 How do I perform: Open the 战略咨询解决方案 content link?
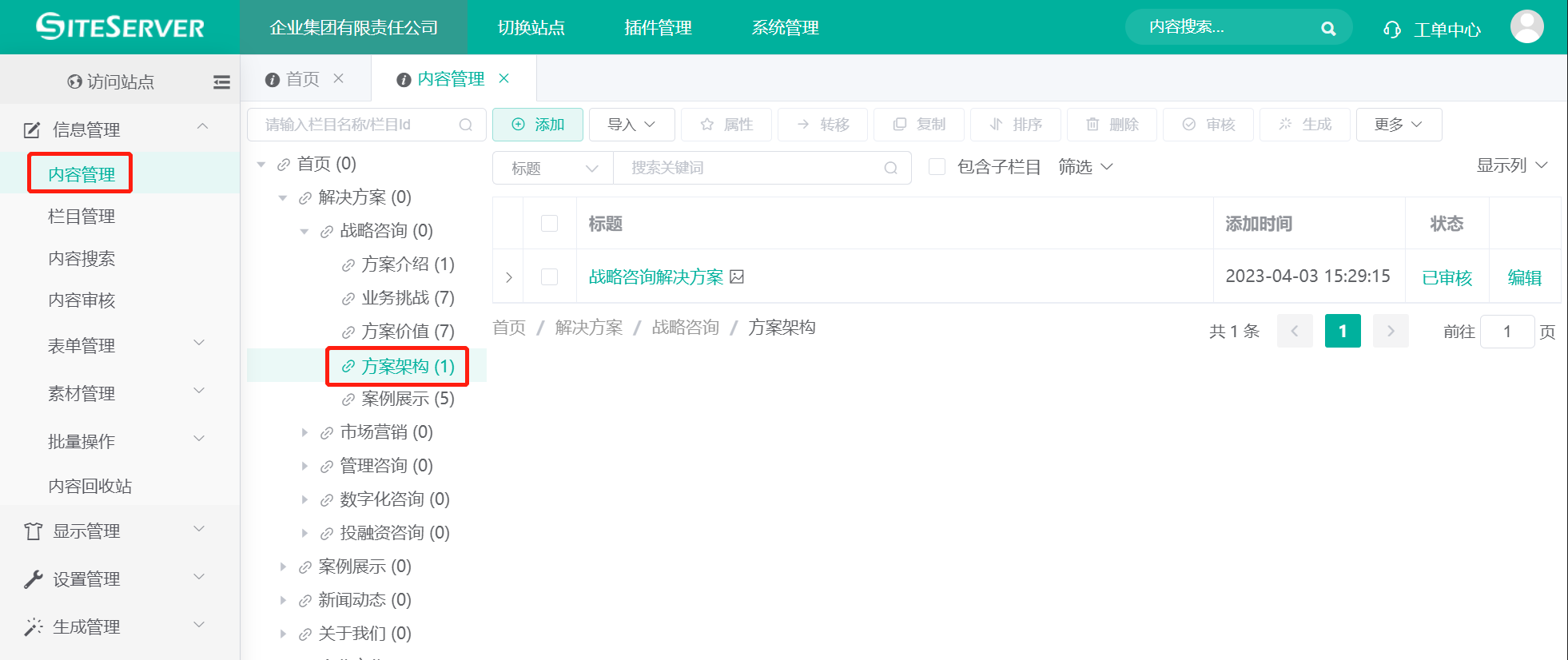coord(655,276)
